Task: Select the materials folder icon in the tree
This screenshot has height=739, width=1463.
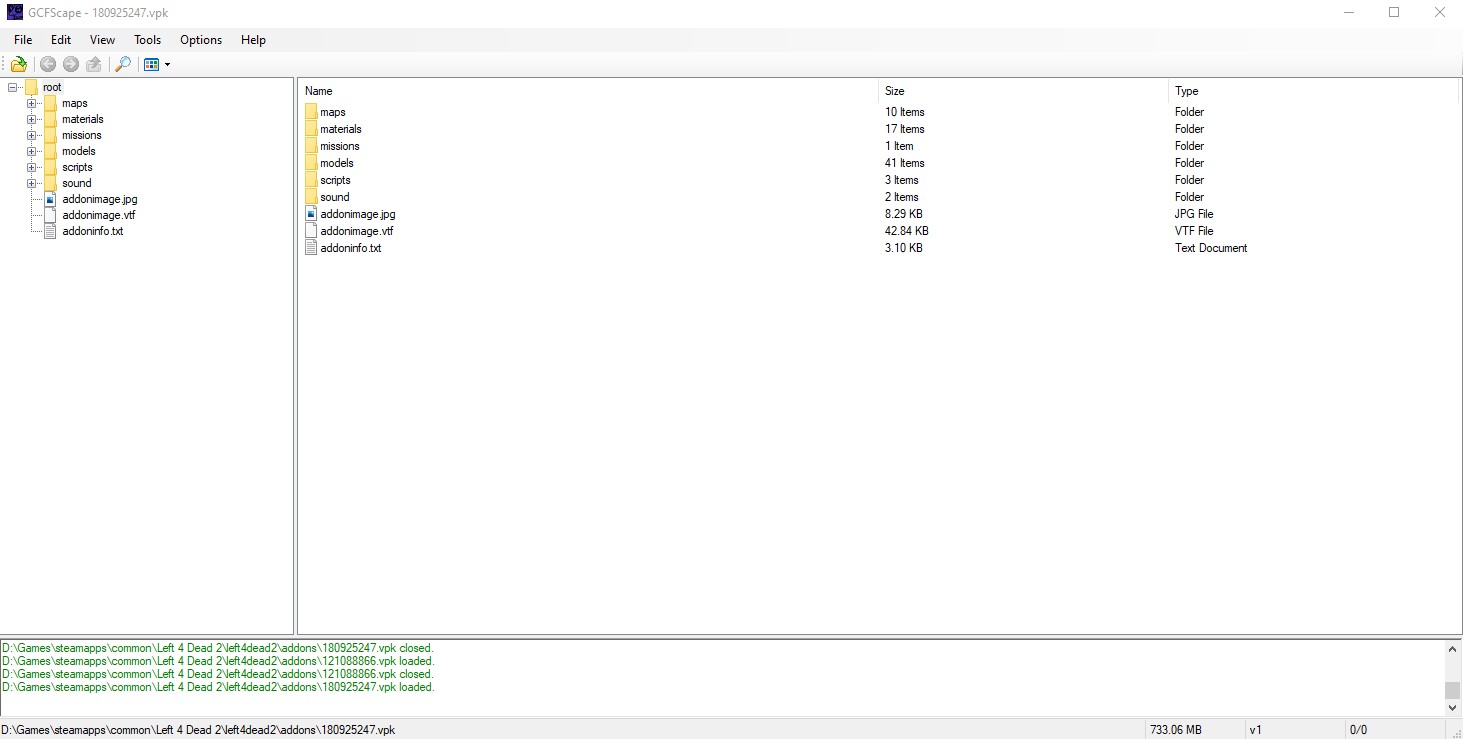Action: pyautogui.click(x=50, y=119)
